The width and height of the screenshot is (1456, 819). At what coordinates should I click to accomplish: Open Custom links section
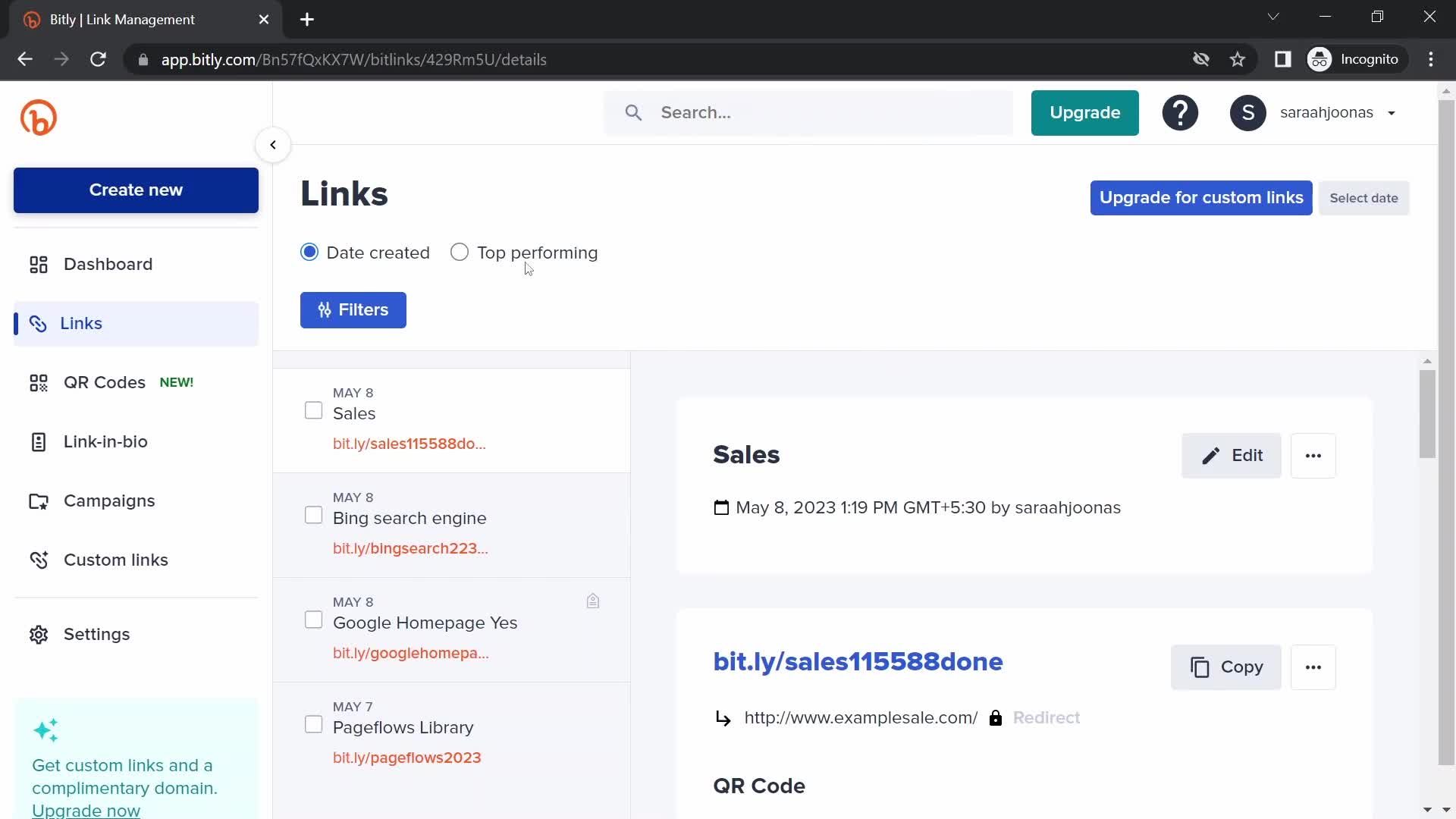pos(115,559)
